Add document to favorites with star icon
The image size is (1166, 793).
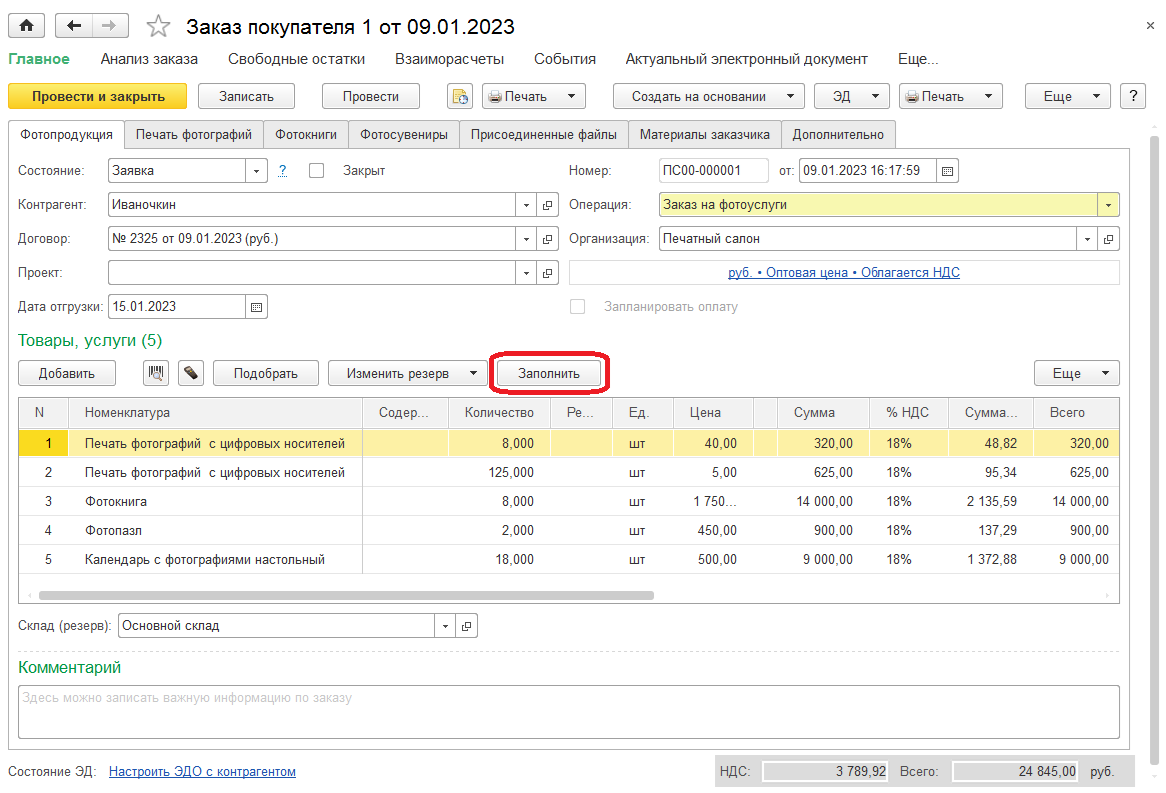(x=158, y=27)
